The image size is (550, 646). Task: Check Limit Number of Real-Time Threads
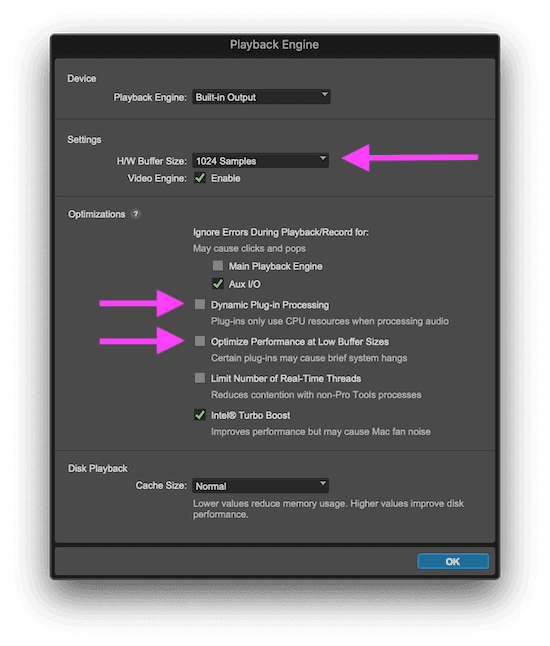(200, 378)
